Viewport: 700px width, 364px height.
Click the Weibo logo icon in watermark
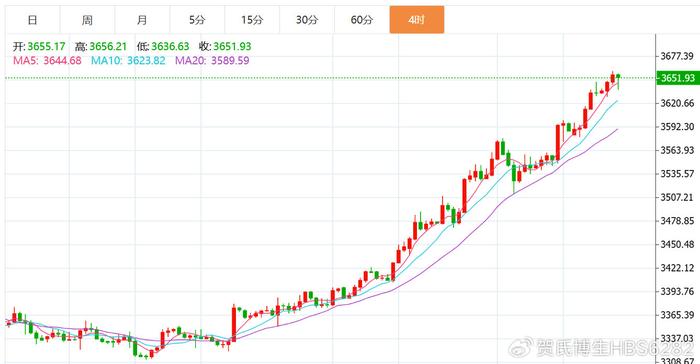[521, 347]
